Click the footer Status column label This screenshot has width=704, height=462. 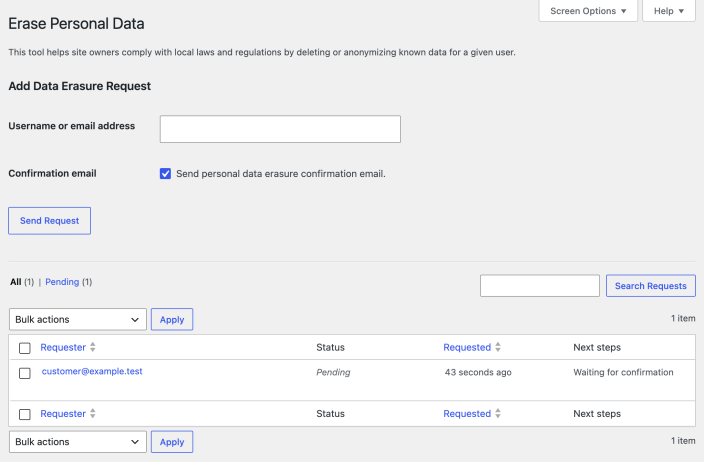coord(330,414)
